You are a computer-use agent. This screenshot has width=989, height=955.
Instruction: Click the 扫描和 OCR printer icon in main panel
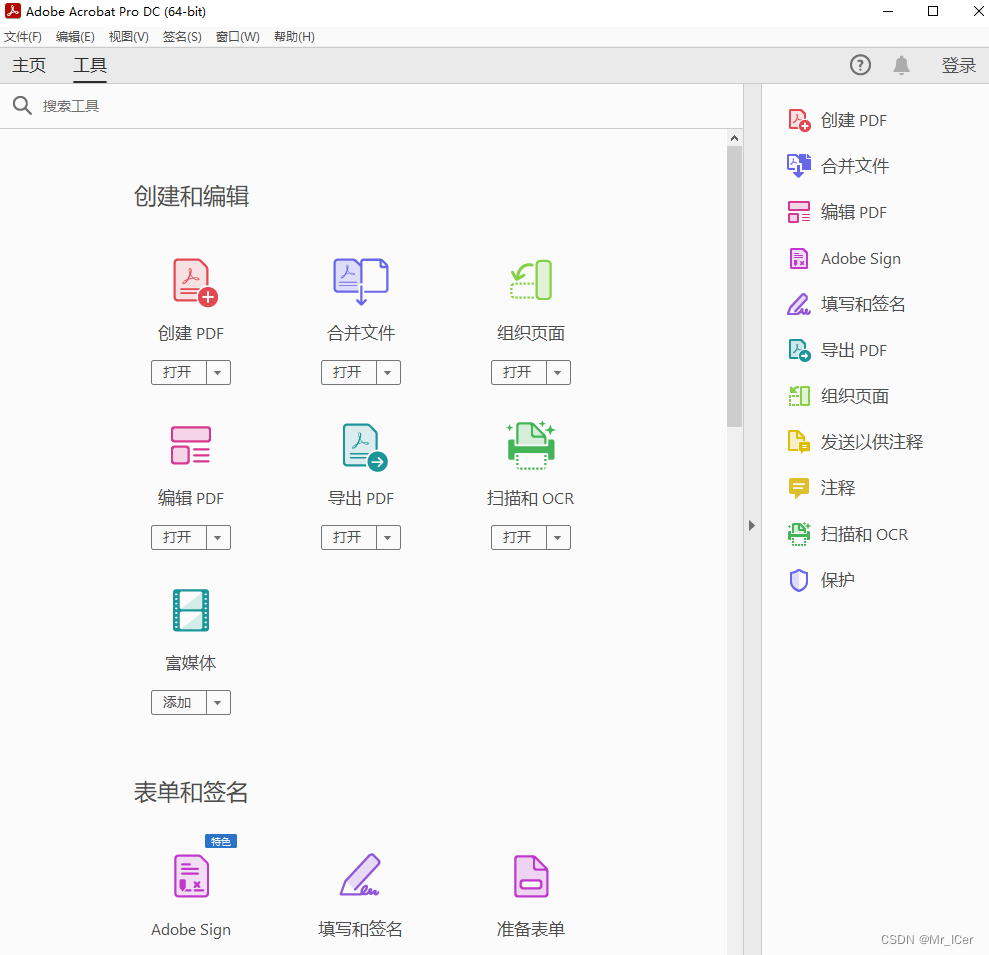[531, 445]
